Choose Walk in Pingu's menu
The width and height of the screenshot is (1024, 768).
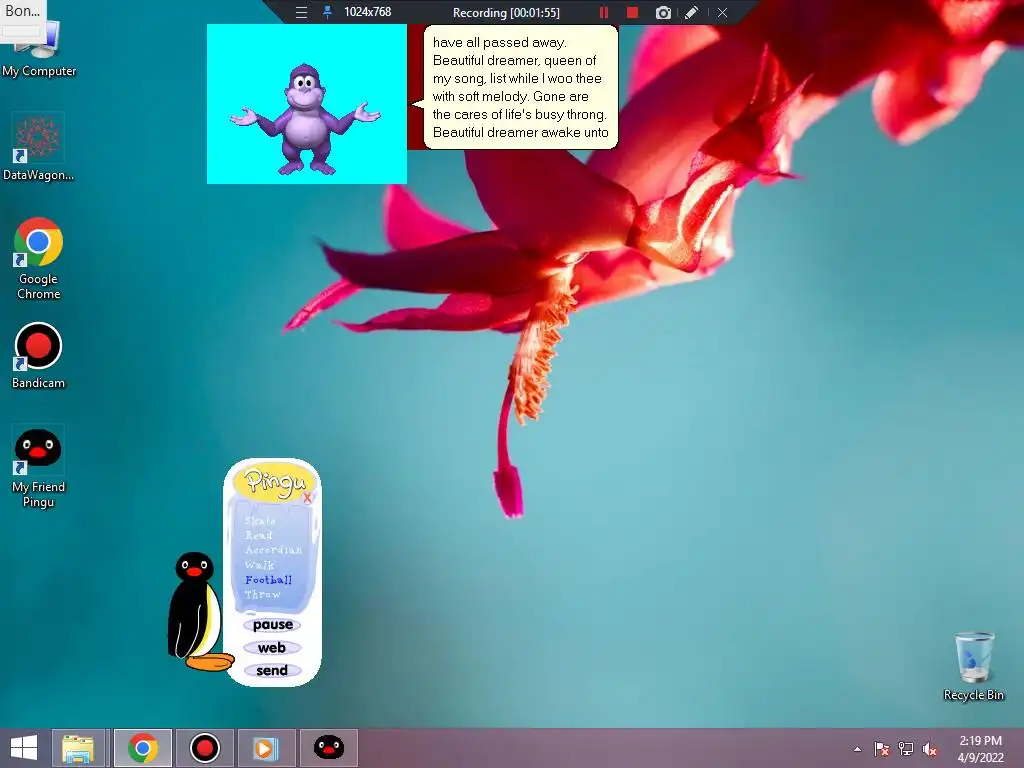point(259,565)
